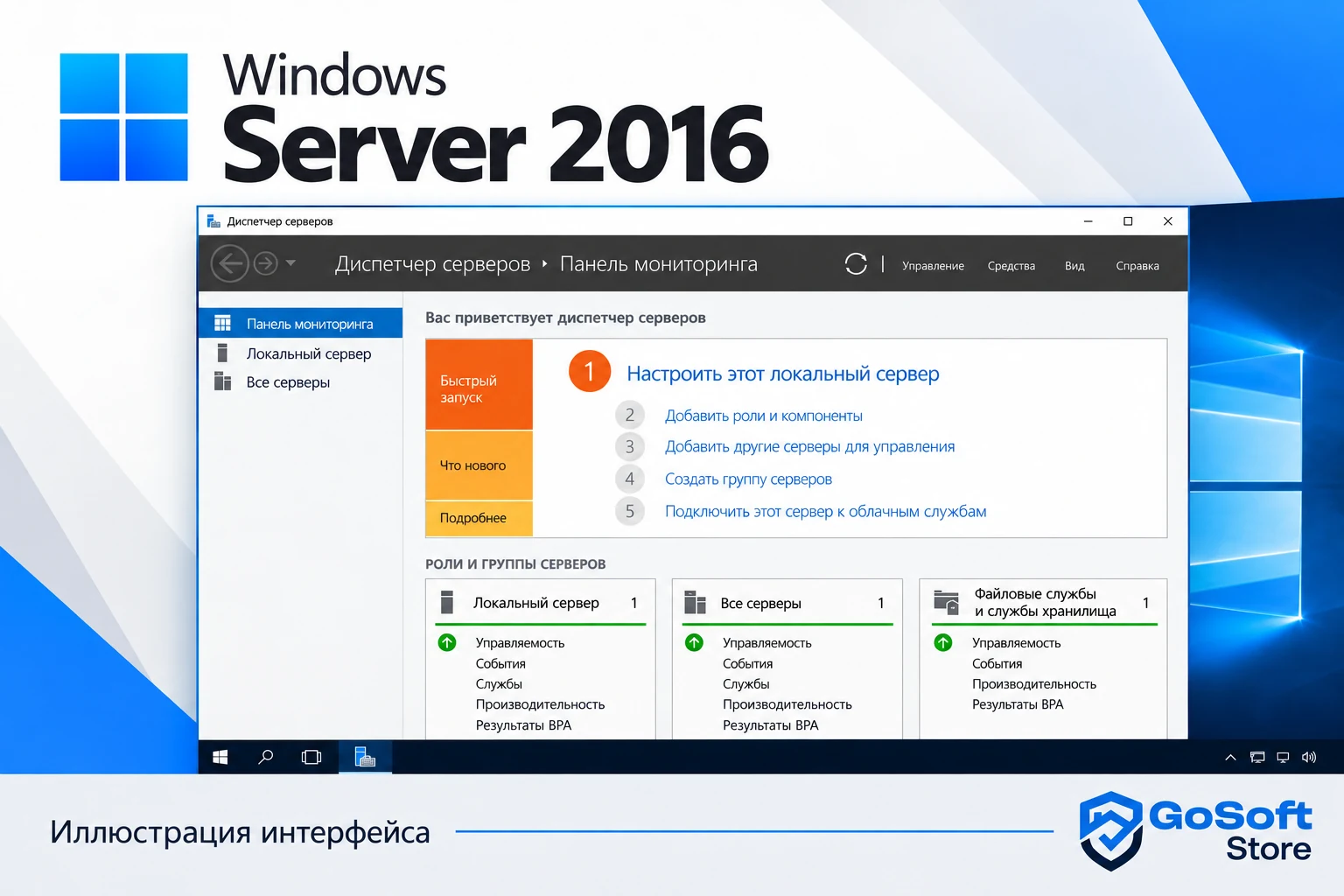Open the Что нового tile
Image resolution: width=1344 pixels, height=896 pixels.
click(479, 465)
